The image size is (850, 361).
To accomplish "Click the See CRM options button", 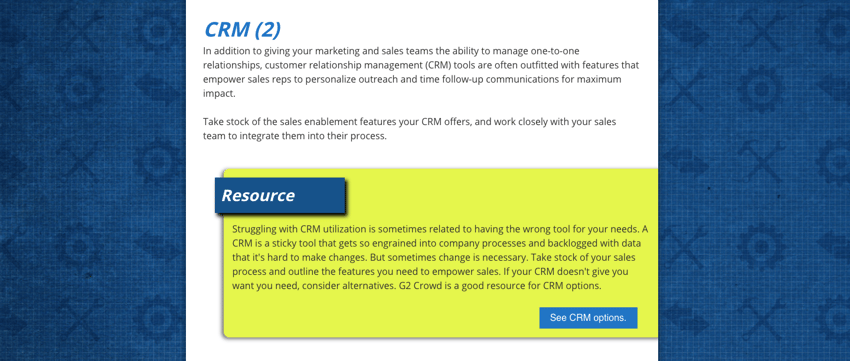I will [588, 318].
